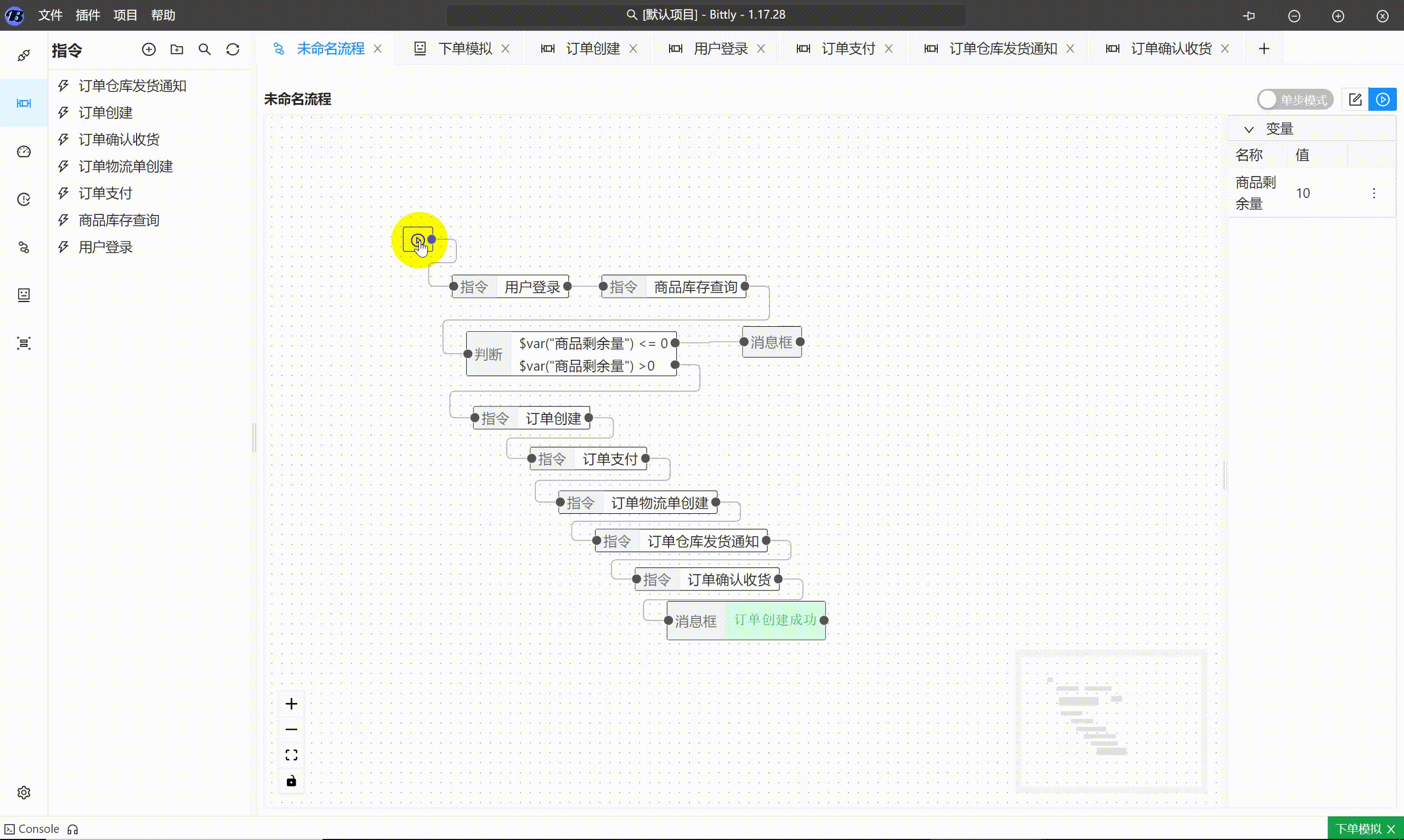Screen dimensions: 1404x840
Task: Open the 插件 menu
Action: 88,15
